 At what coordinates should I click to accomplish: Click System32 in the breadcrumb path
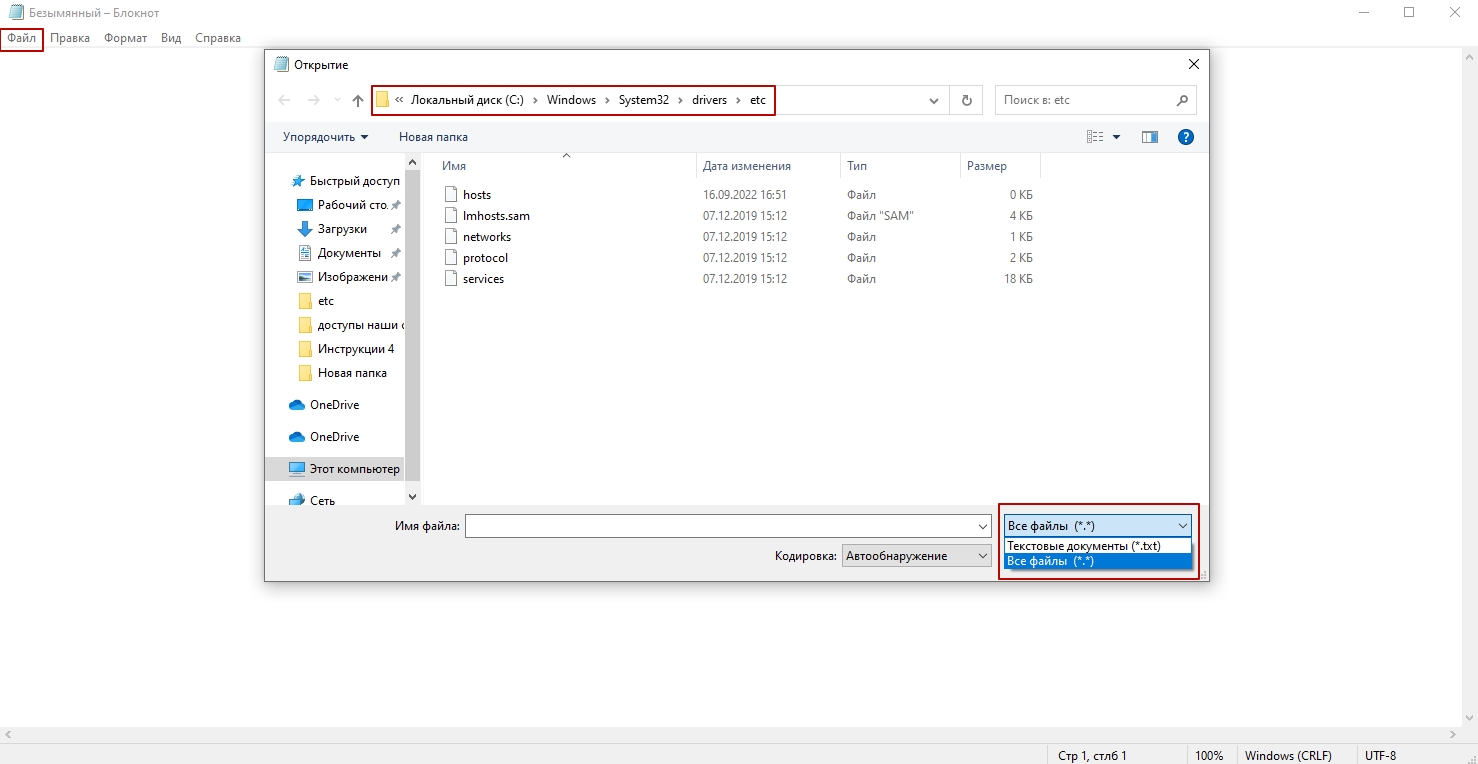point(643,100)
